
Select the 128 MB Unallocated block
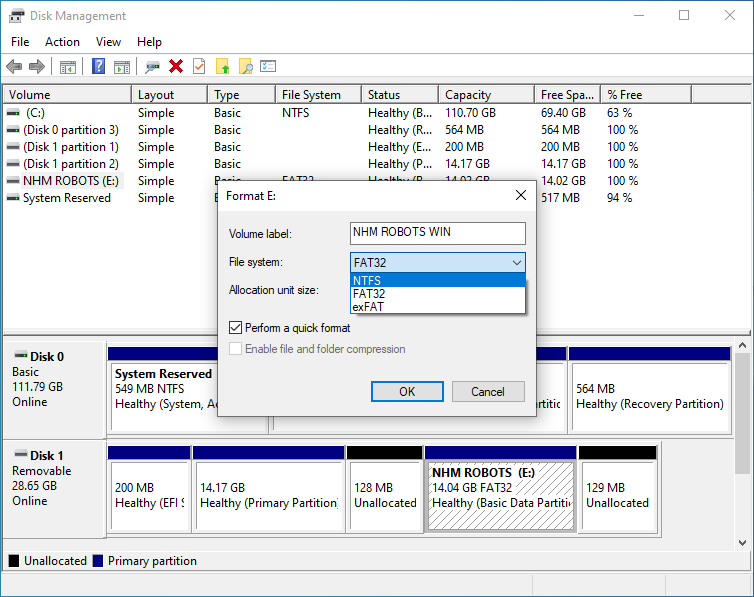[385, 489]
